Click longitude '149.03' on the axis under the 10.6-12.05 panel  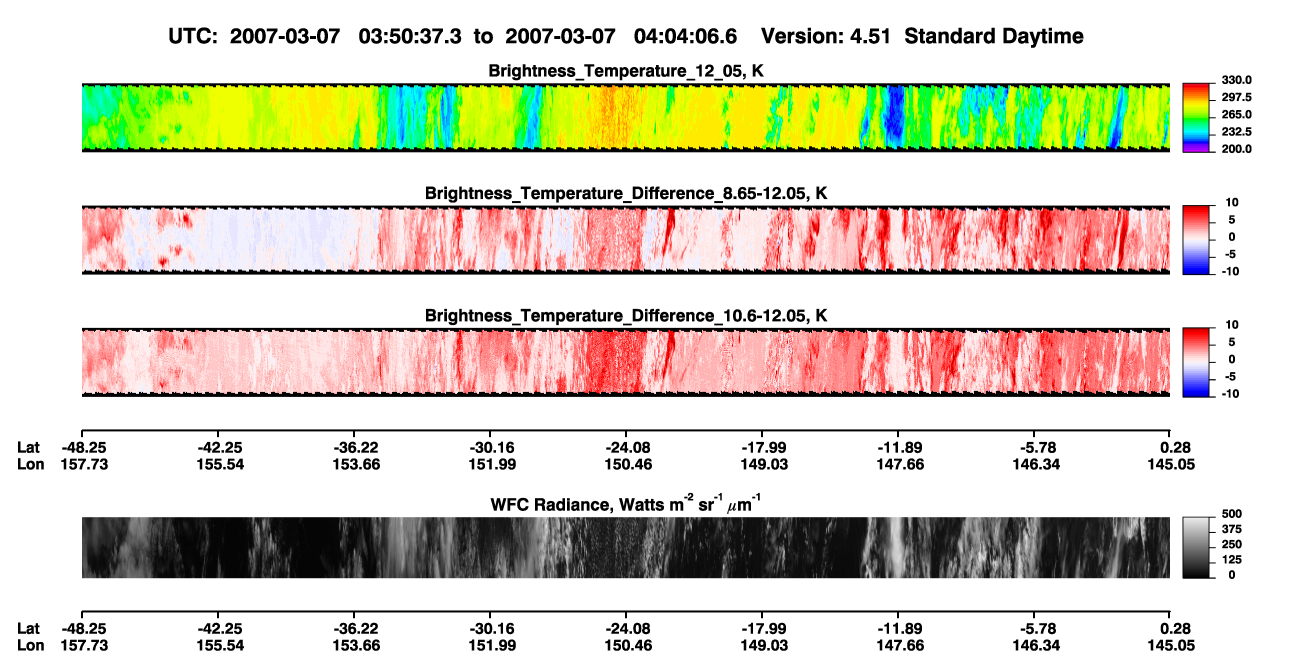pos(762,464)
